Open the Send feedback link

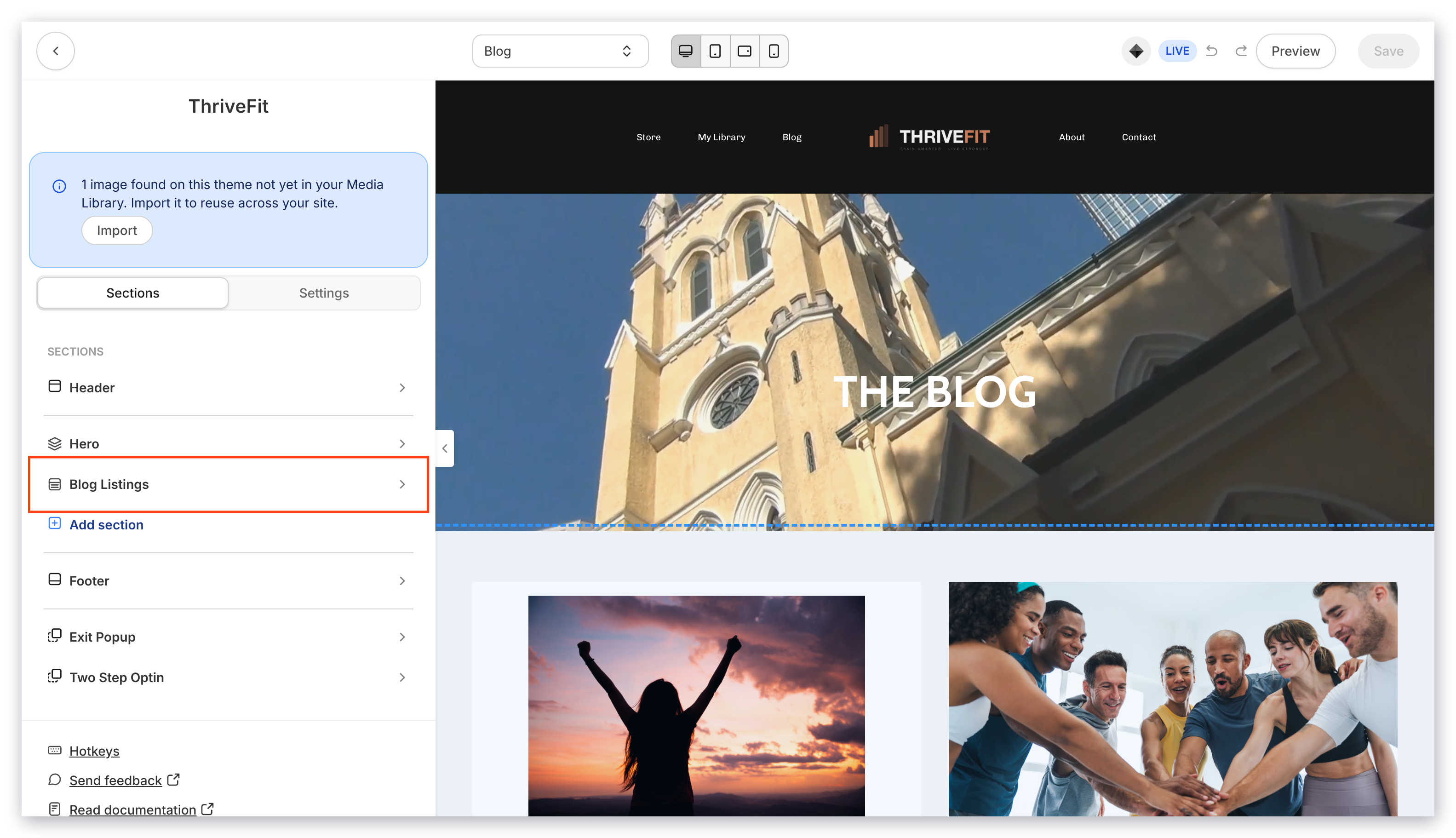tap(116, 781)
